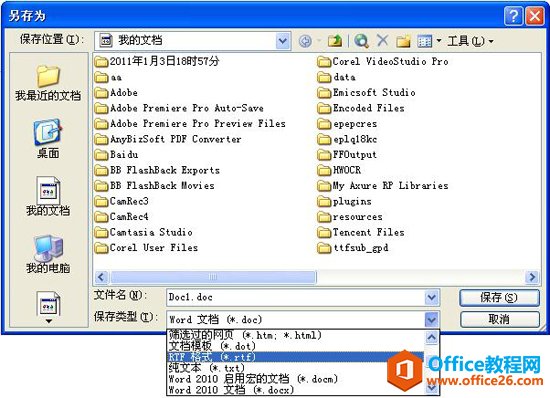Expand the 文件名 dropdown arrow

(431, 297)
